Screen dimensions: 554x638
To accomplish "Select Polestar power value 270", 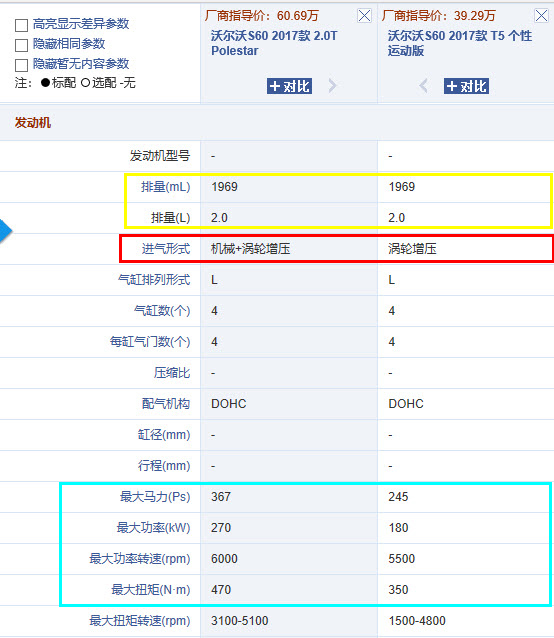I will pos(221,528).
